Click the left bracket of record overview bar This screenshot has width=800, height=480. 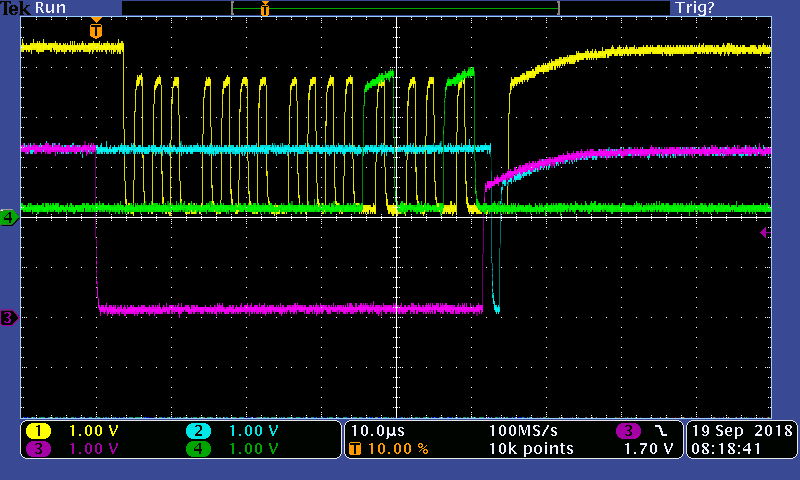tap(233, 8)
